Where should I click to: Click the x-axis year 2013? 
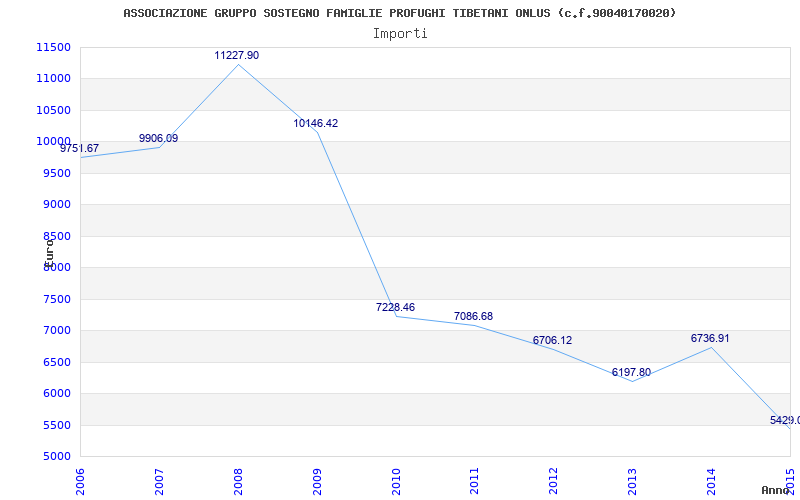click(x=633, y=481)
